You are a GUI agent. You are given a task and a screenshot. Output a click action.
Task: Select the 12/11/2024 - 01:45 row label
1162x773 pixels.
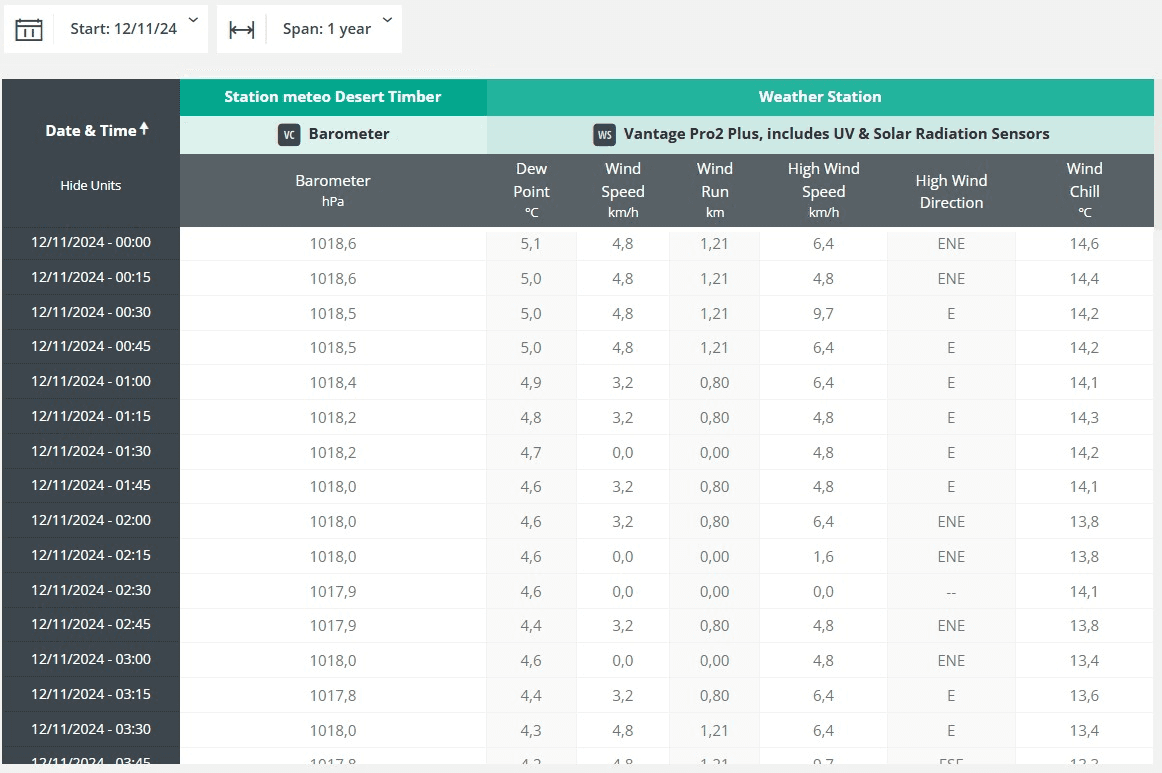[x=90, y=485]
